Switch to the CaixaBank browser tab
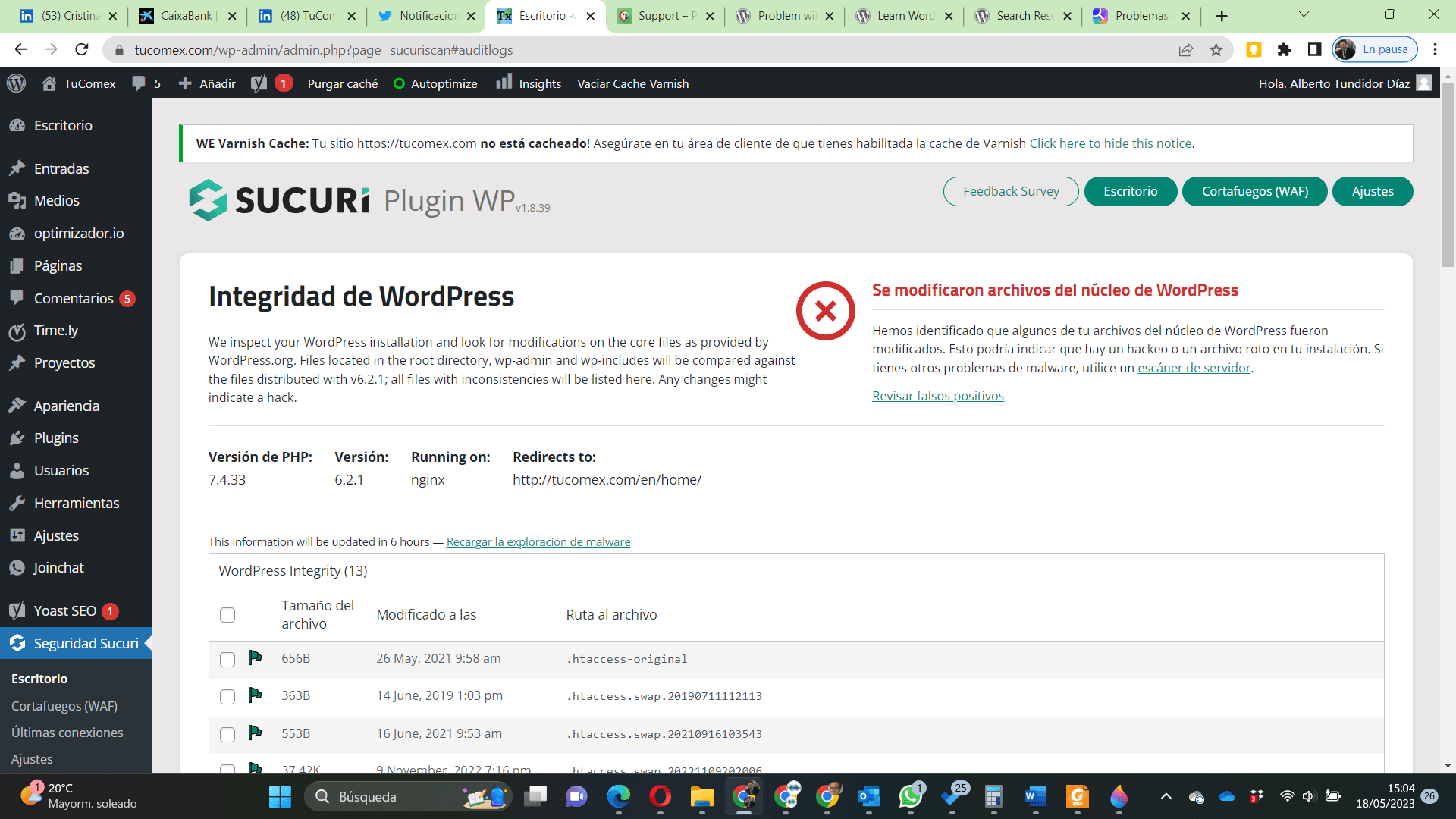The width and height of the screenshot is (1456, 819). [187, 16]
